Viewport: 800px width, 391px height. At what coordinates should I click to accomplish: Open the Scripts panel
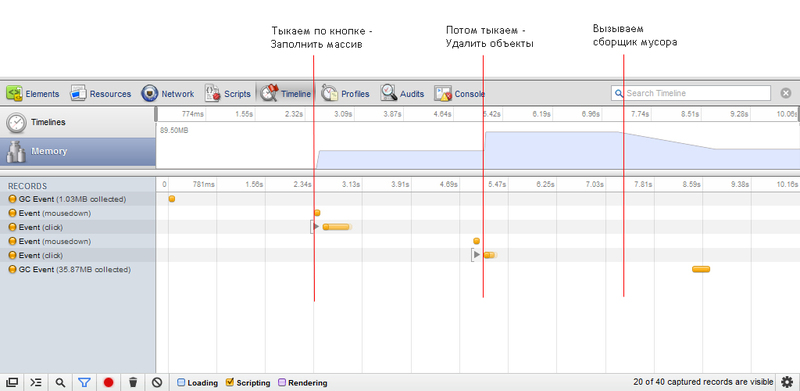(x=228, y=94)
